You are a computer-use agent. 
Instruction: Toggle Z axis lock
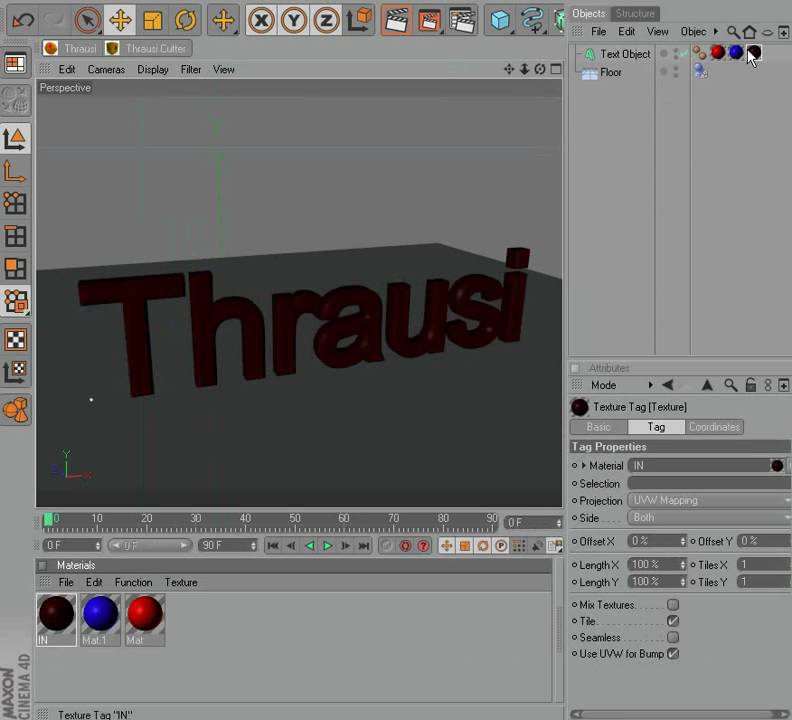tap(326, 20)
